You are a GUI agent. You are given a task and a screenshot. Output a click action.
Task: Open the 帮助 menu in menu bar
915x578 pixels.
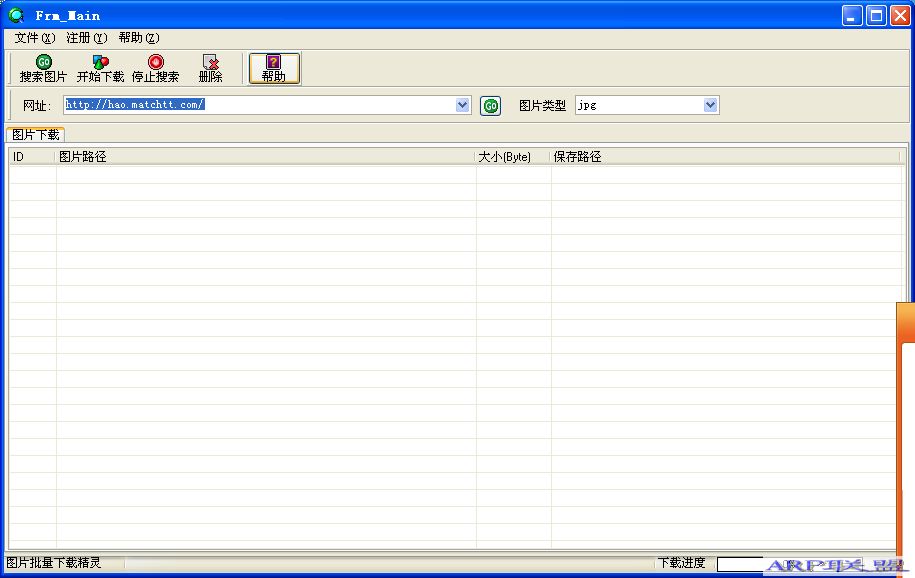click(x=138, y=38)
